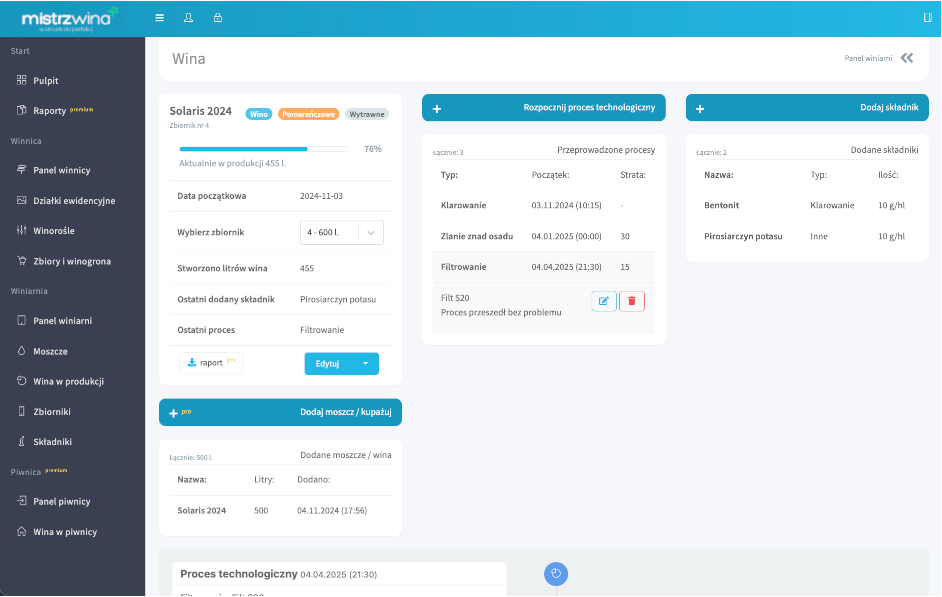
Task: Click the hamburger menu icon in top bar
Action: click(x=160, y=18)
